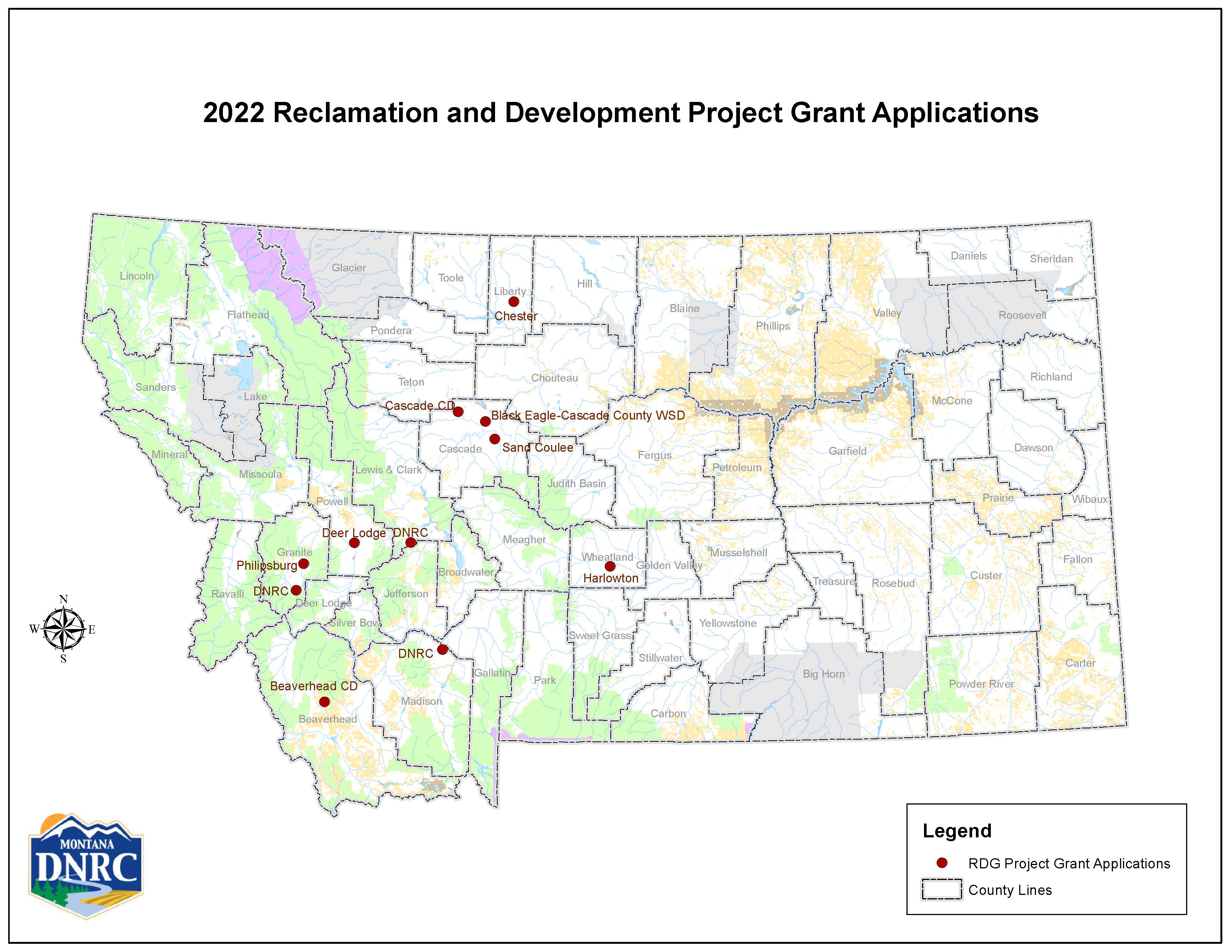Click the Beaverhead CD marker dot

(324, 701)
